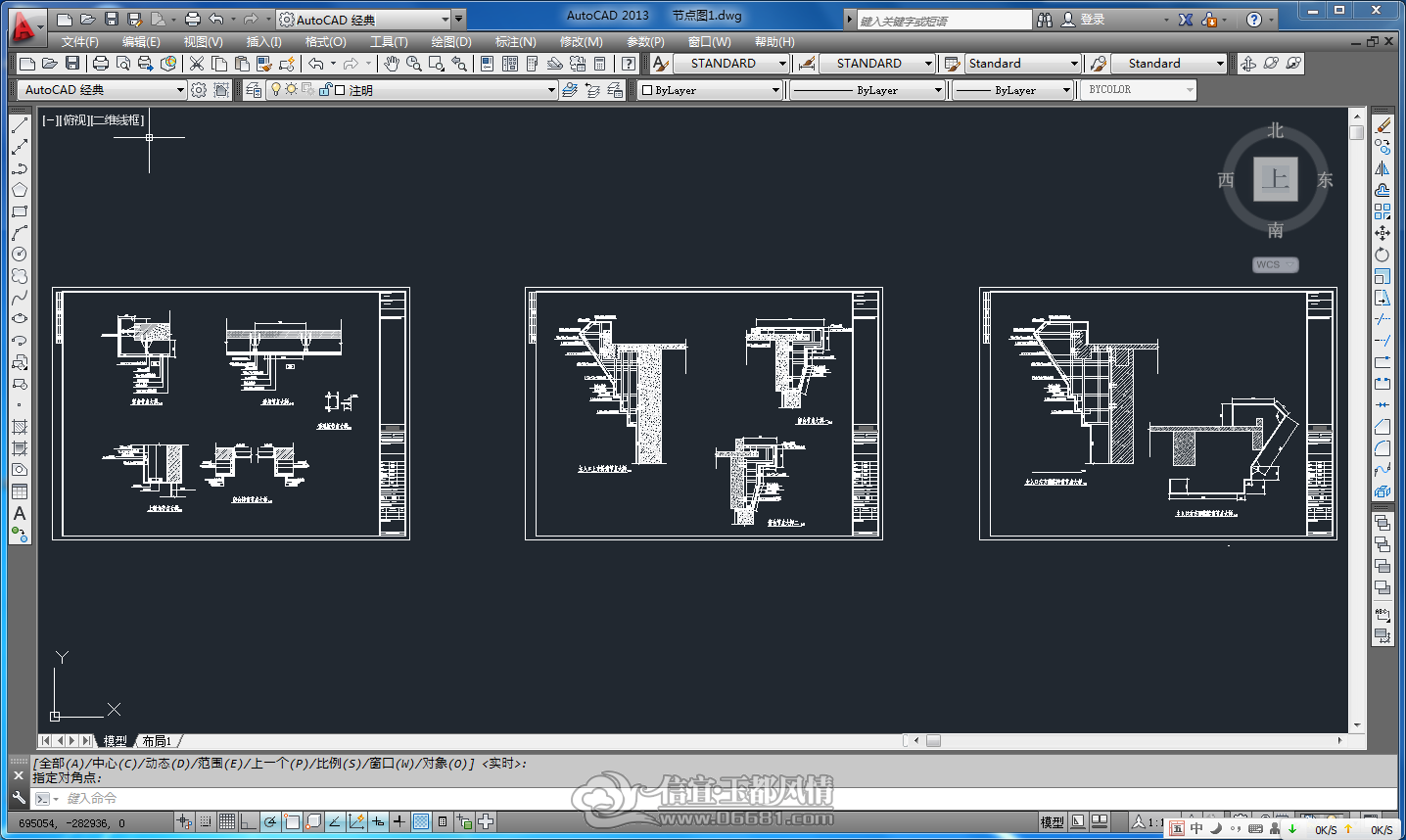Select the Erase tool in Modify toolbar
Image resolution: width=1406 pixels, height=840 pixels.
[x=1383, y=125]
